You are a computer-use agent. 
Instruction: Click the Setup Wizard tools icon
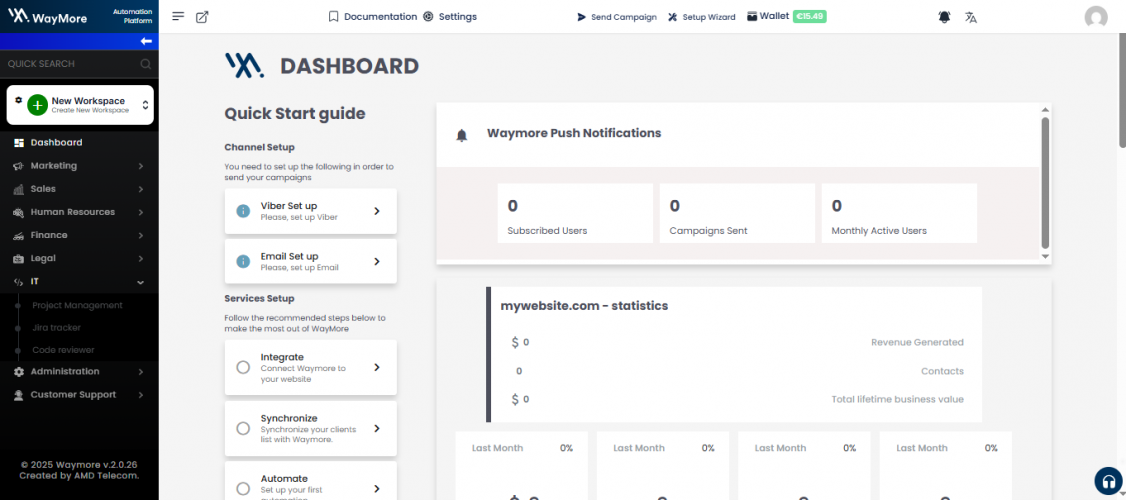coord(673,17)
